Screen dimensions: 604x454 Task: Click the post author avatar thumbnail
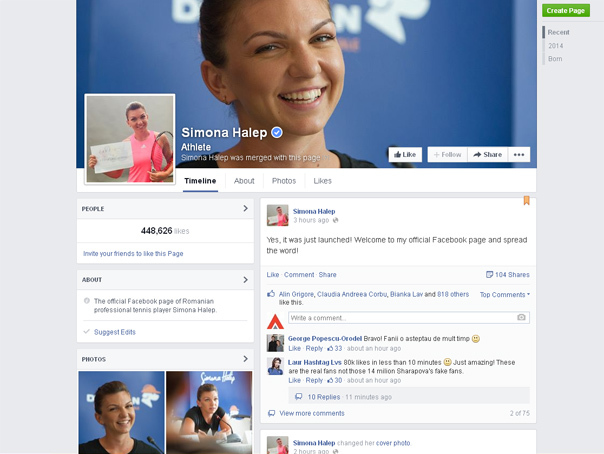click(x=277, y=215)
